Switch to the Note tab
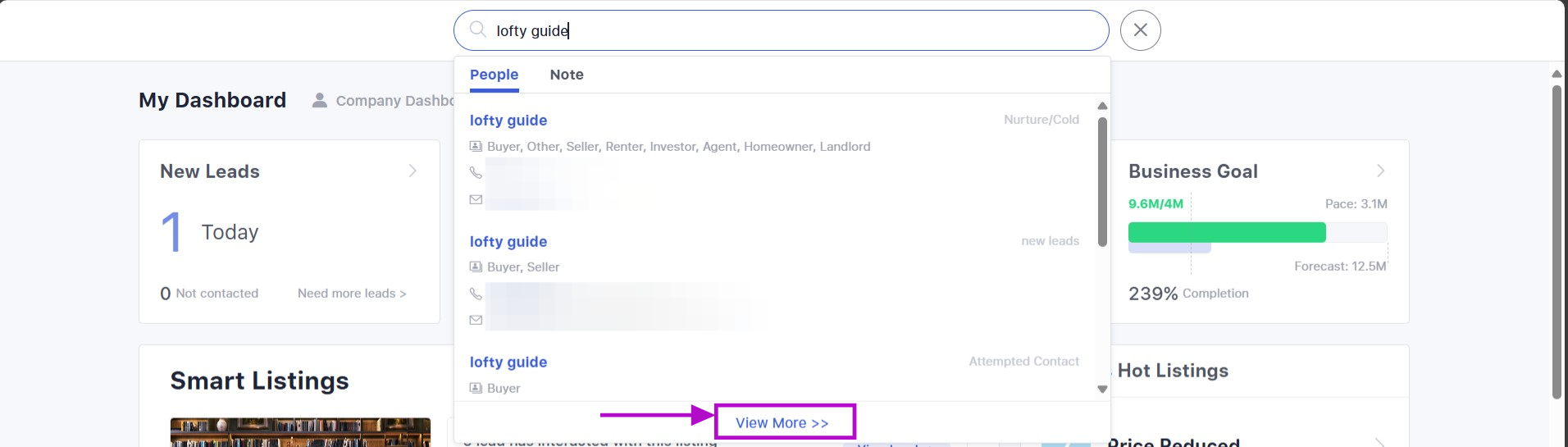Viewport: 1568px width, 447px height. tap(567, 75)
